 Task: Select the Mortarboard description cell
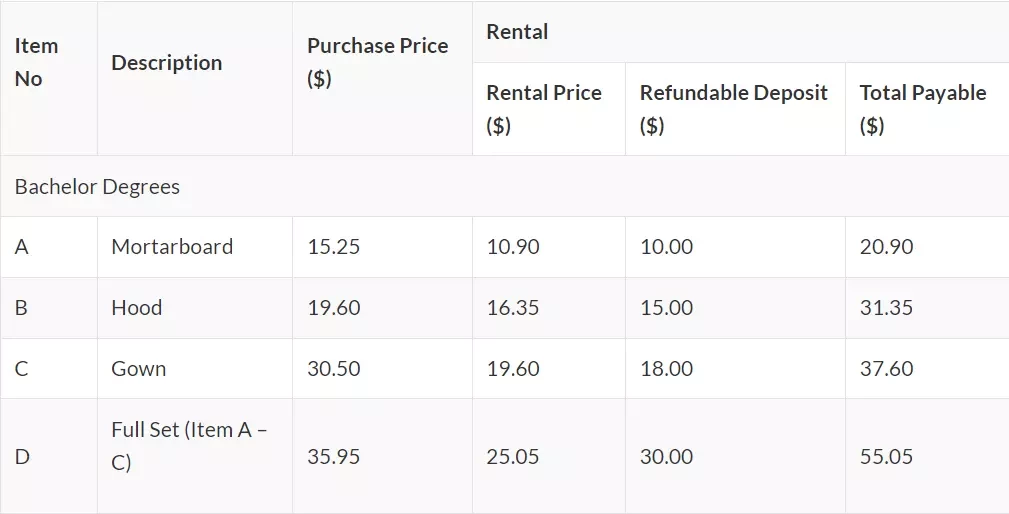pos(195,247)
